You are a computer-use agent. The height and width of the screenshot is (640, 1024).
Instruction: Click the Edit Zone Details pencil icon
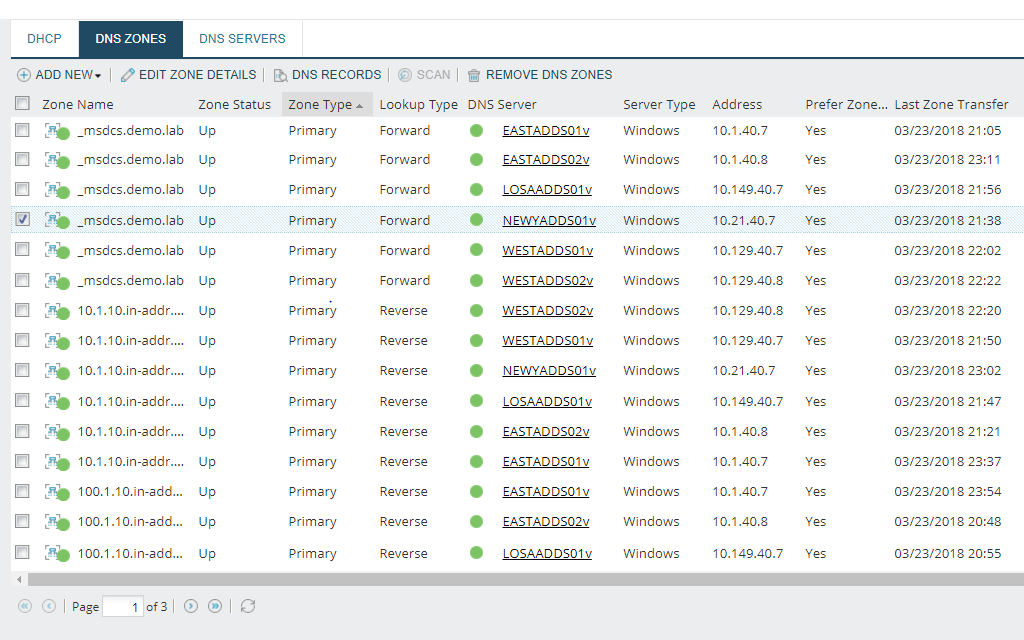pos(128,74)
